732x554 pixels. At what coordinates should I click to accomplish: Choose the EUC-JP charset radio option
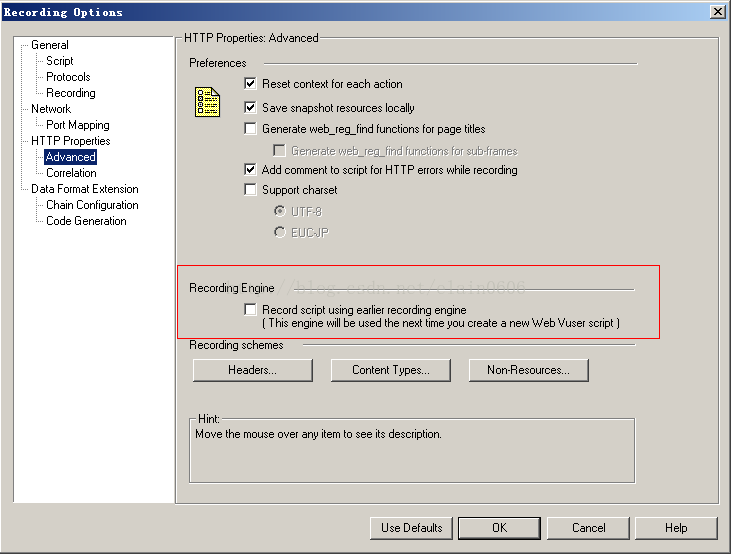(280, 232)
